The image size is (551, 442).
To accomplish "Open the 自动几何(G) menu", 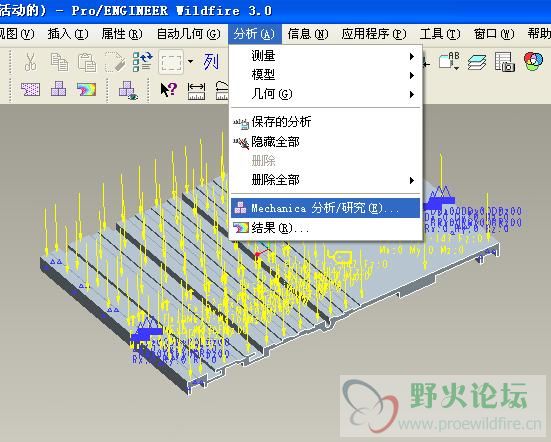I will [188, 34].
